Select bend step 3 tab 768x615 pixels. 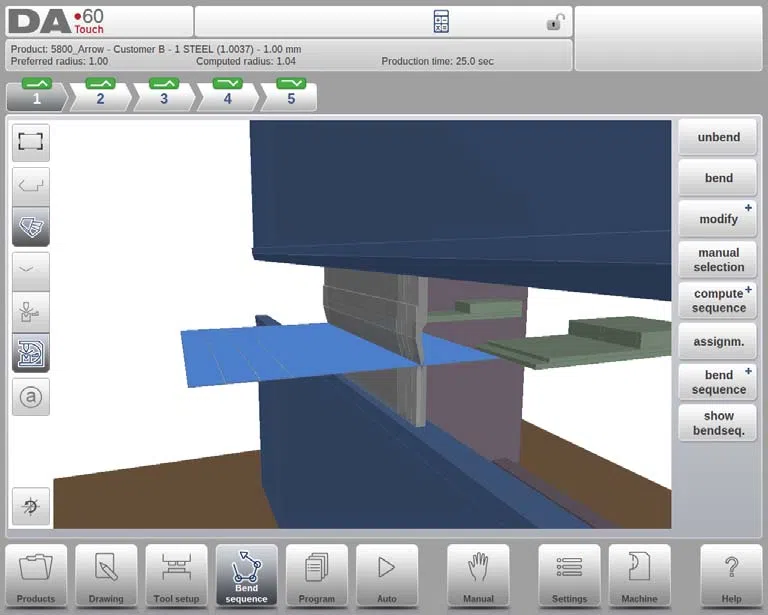click(x=164, y=98)
